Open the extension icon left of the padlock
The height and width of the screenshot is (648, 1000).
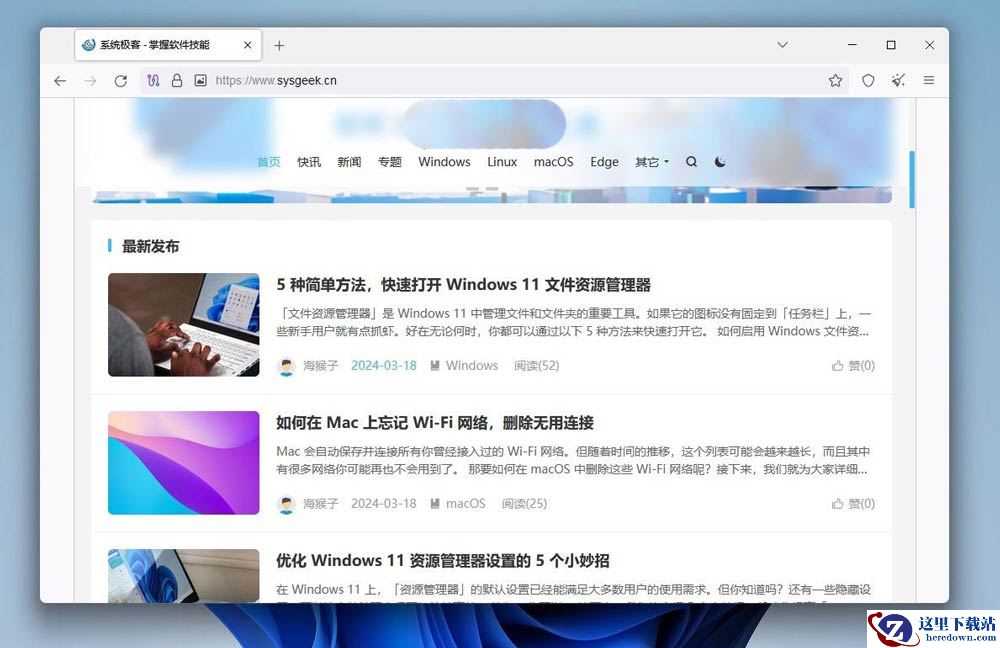tap(153, 80)
